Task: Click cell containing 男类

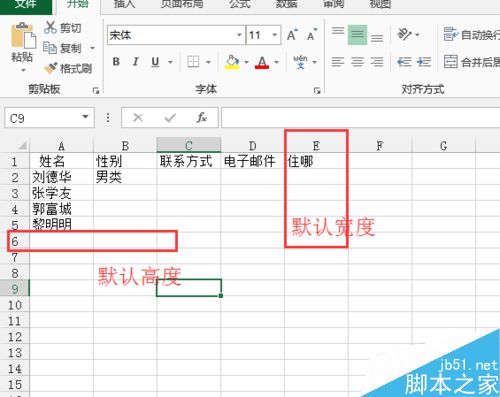Action: point(125,177)
